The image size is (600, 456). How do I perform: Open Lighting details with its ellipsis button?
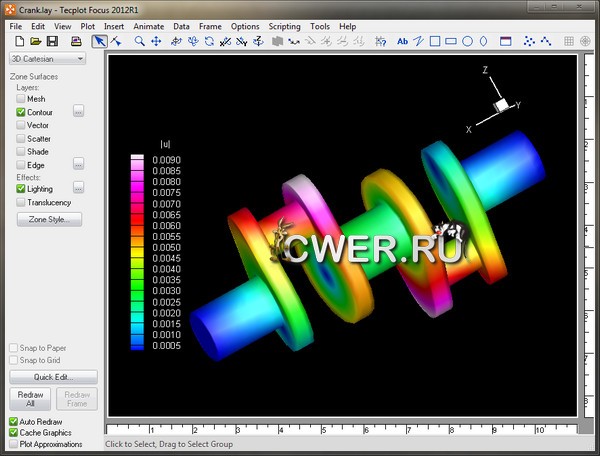79,188
